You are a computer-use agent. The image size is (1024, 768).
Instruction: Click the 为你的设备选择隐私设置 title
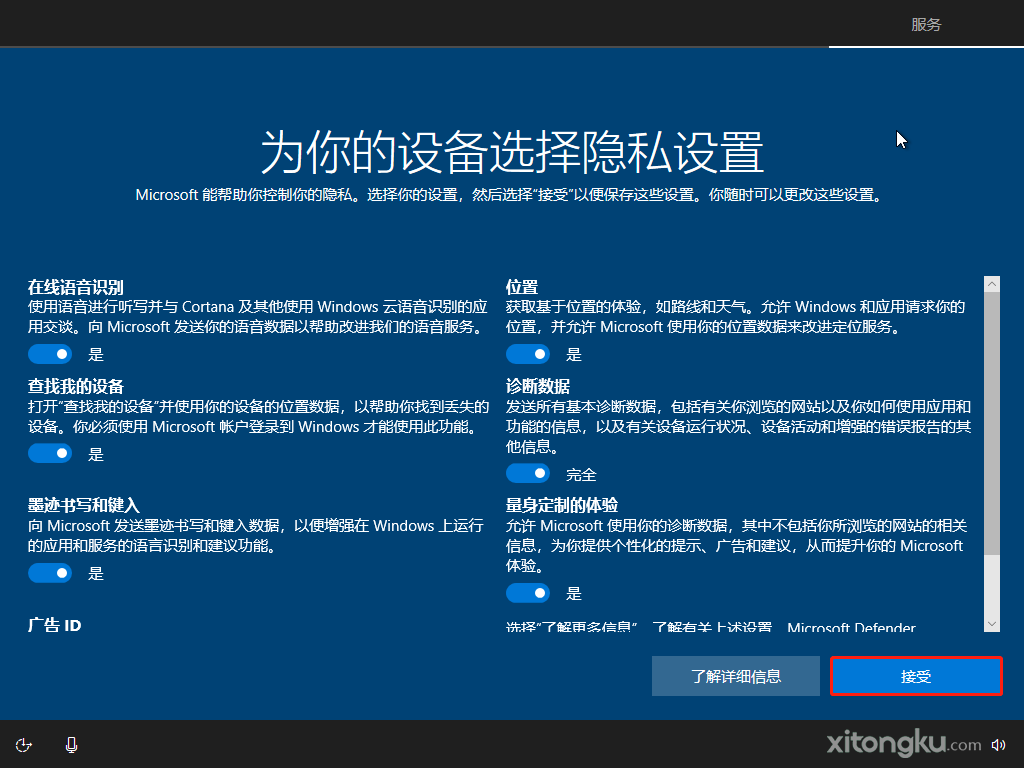click(x=512, y=152)
